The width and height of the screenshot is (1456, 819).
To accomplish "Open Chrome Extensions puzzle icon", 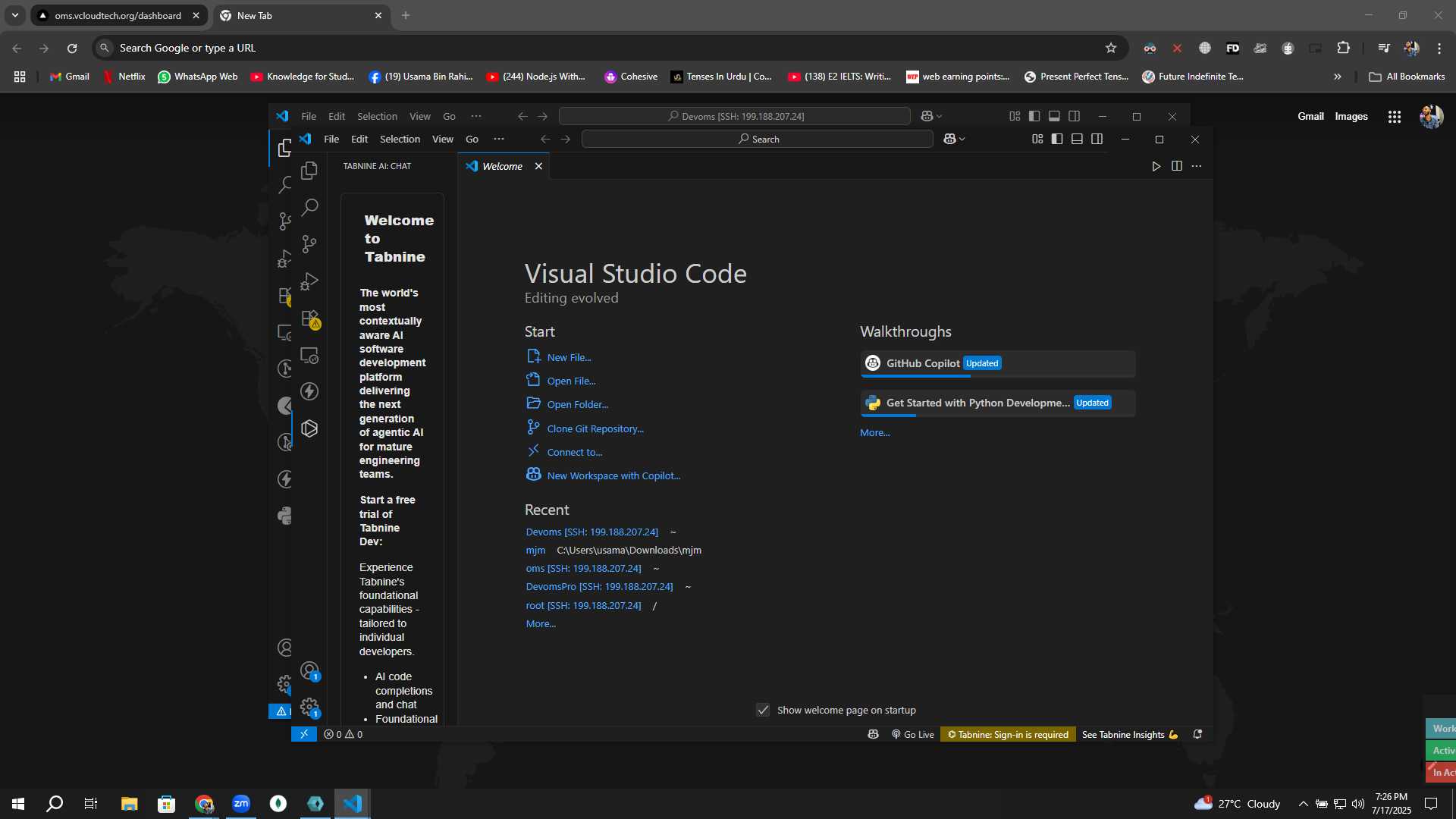I will tap(1343, 48).
